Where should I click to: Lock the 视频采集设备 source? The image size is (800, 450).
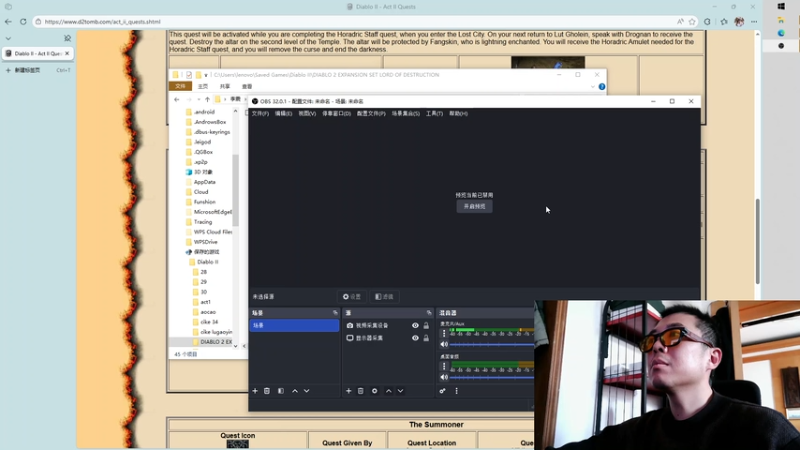tap(426, 326)
